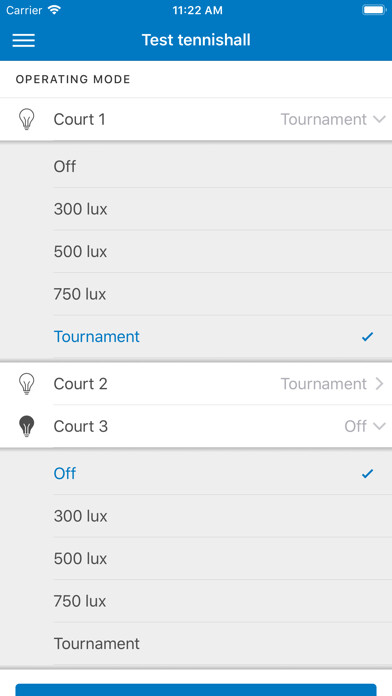Choose 500 lux for Court 1

click(196, 252)
